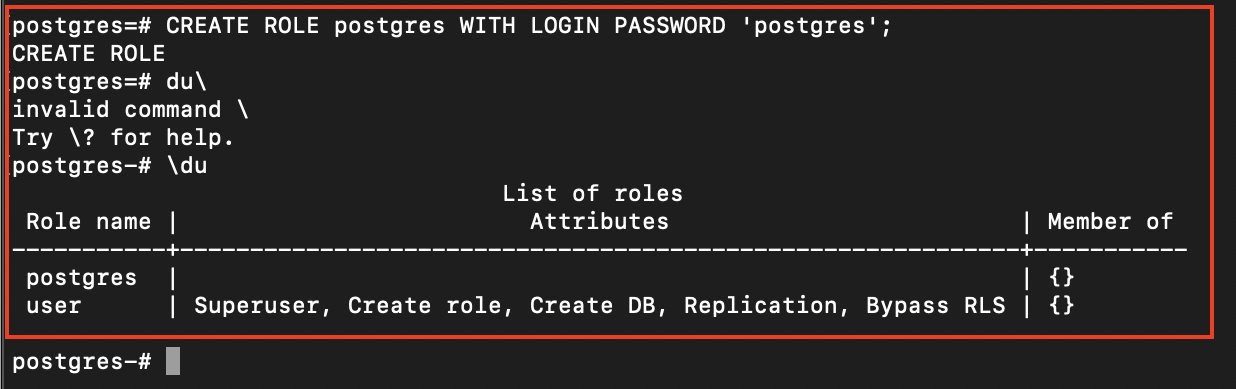
Task: Click the 'postgres' role name row
Action: (82, 278)
